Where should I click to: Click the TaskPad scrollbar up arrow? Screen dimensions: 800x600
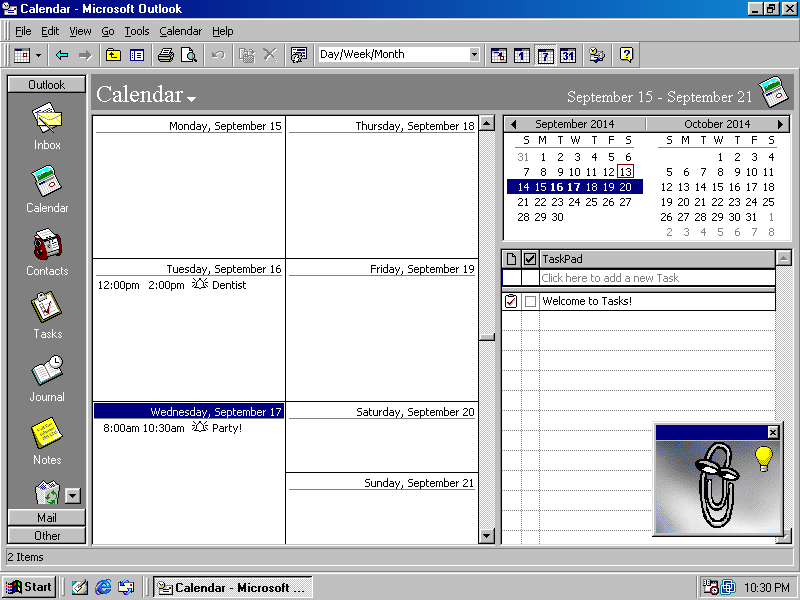click(784, 258)
